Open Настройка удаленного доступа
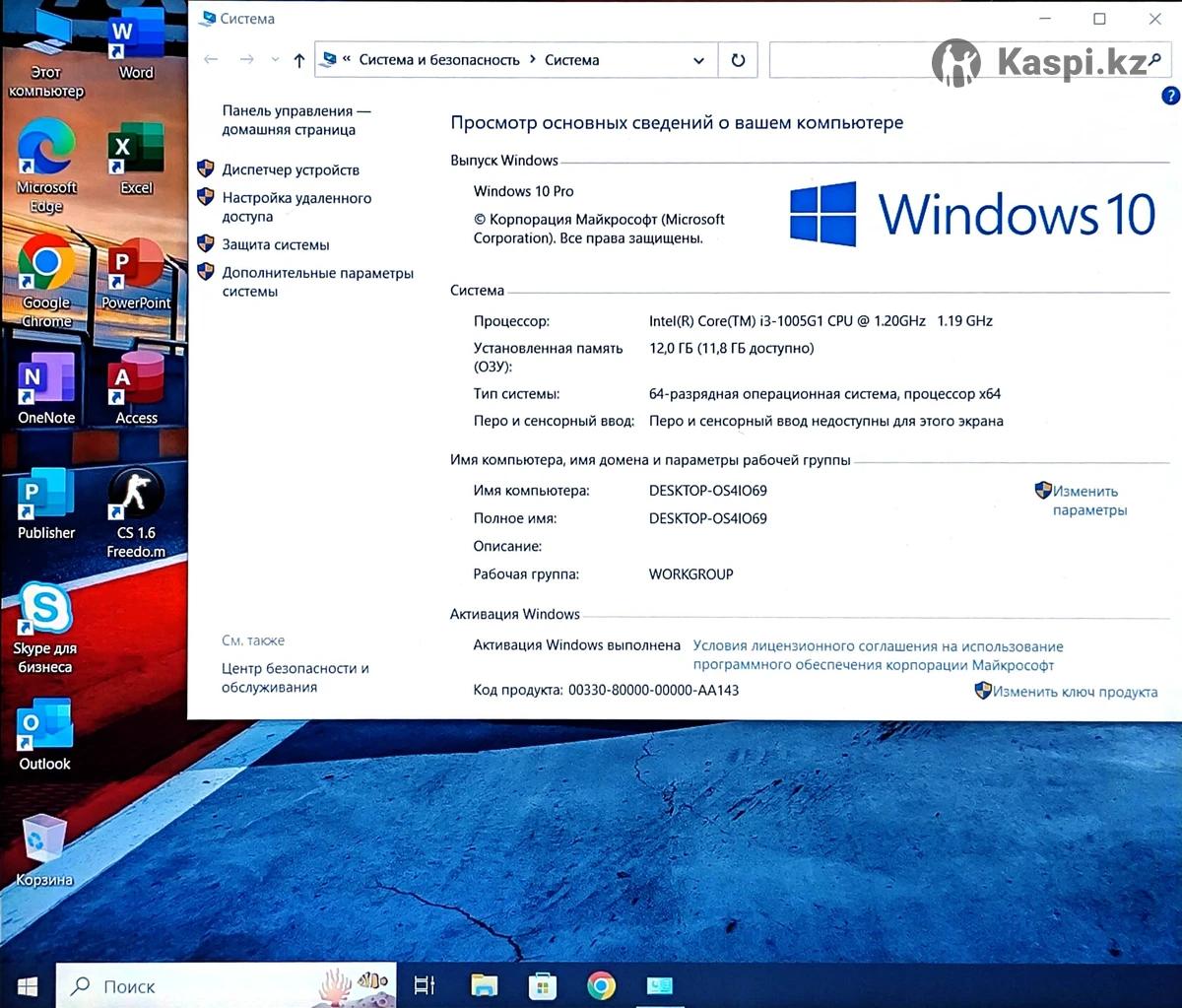The image size is (1182, 1008). pos(296,207)
